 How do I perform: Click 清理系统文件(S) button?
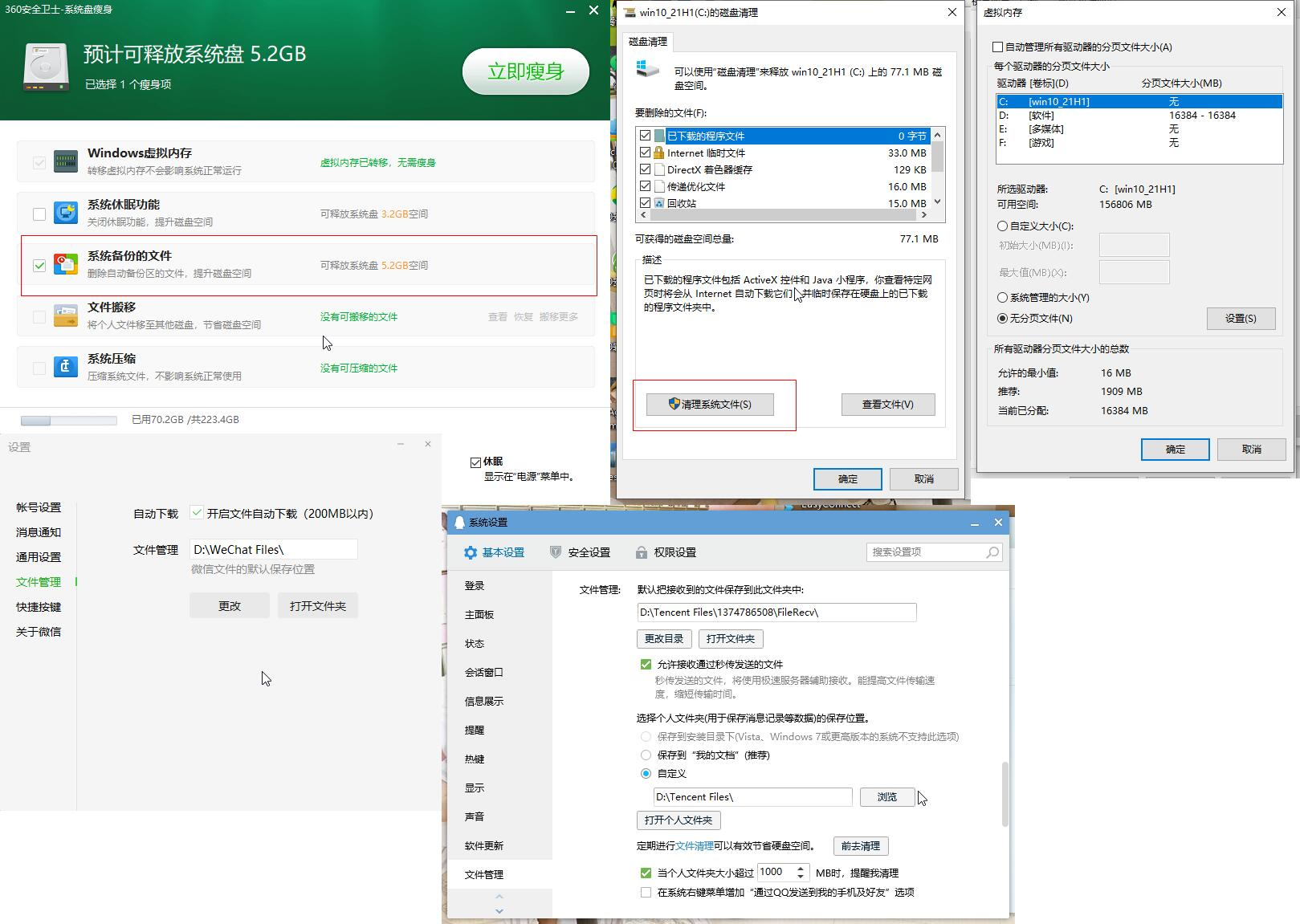[710, 404]
